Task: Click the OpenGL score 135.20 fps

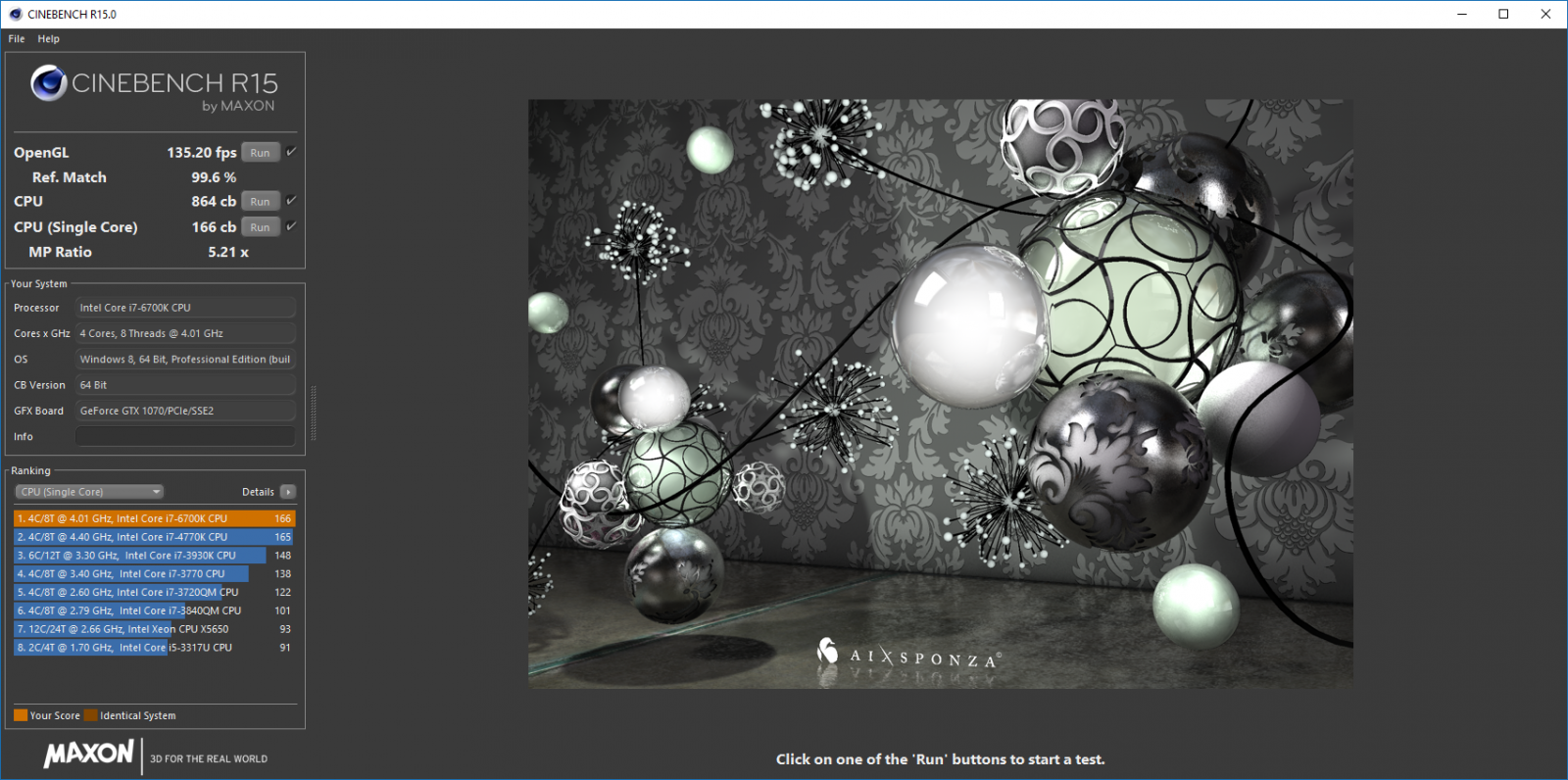Action: coord(201,153)
